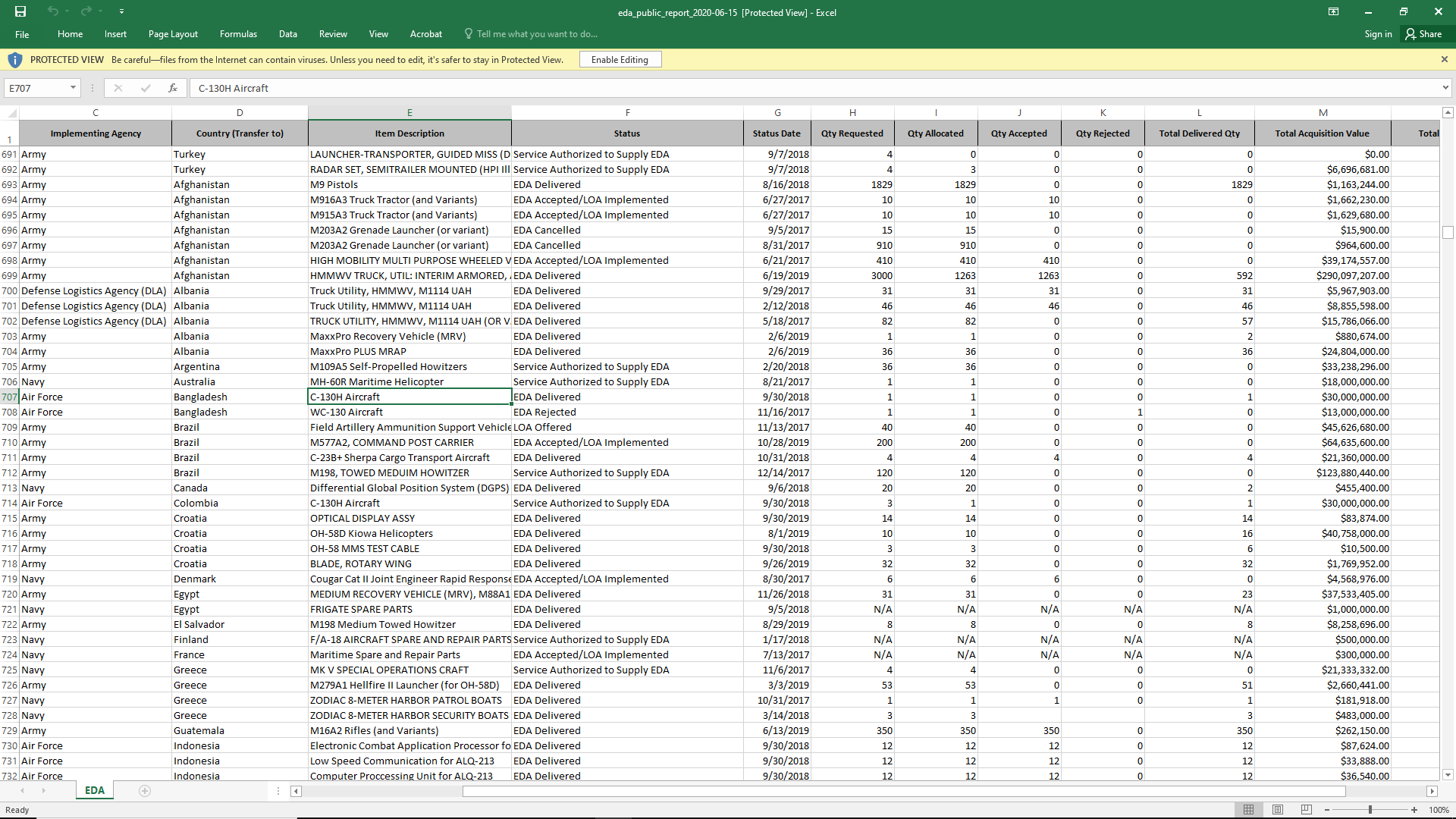The width and height of the screenshot is (1456, 819).
Task: Click the Select All corner triangle
Action: coord(11,113)
